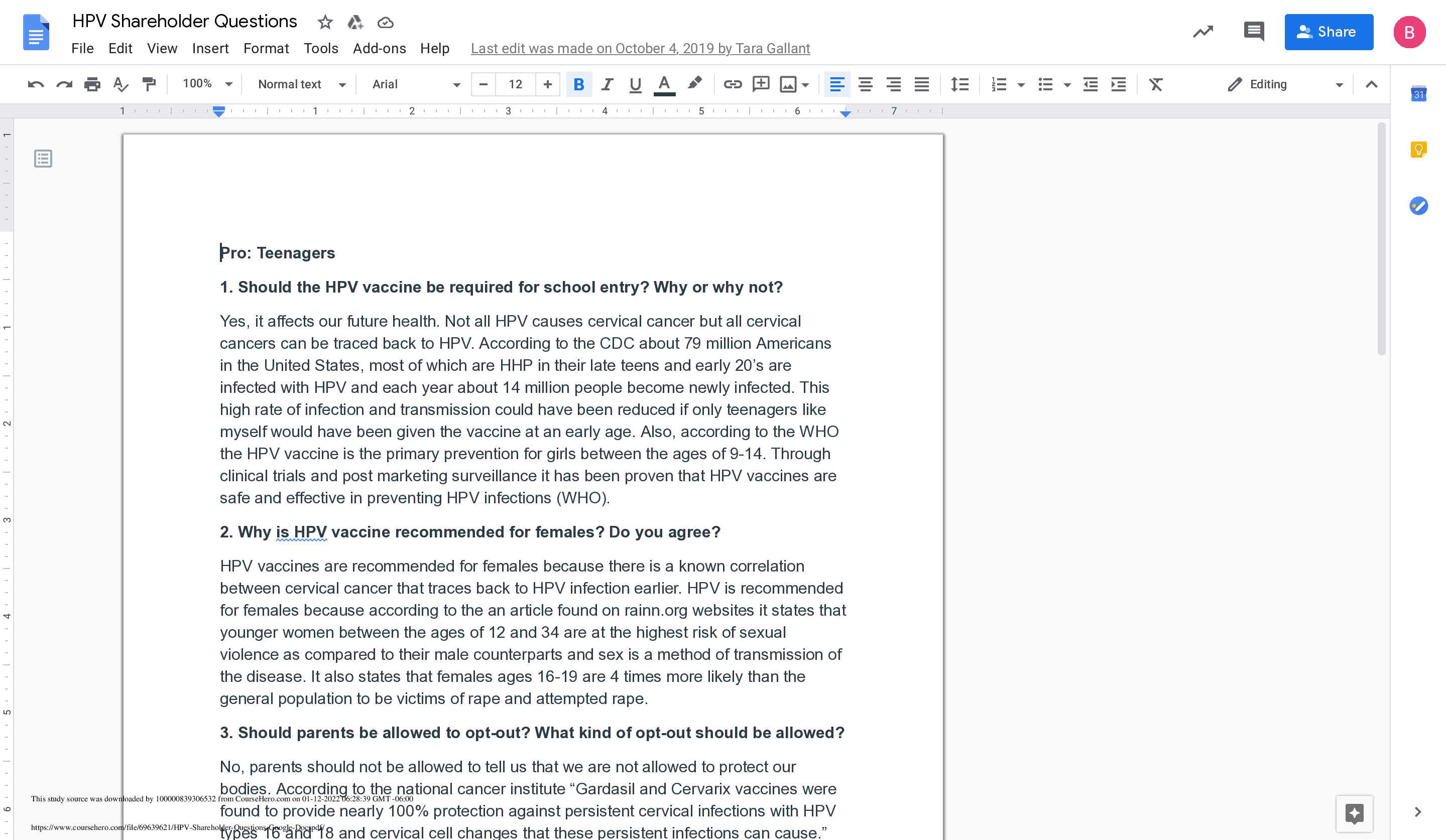Open the View menu
The image size is (1446, 840).
tap(162, 48)
